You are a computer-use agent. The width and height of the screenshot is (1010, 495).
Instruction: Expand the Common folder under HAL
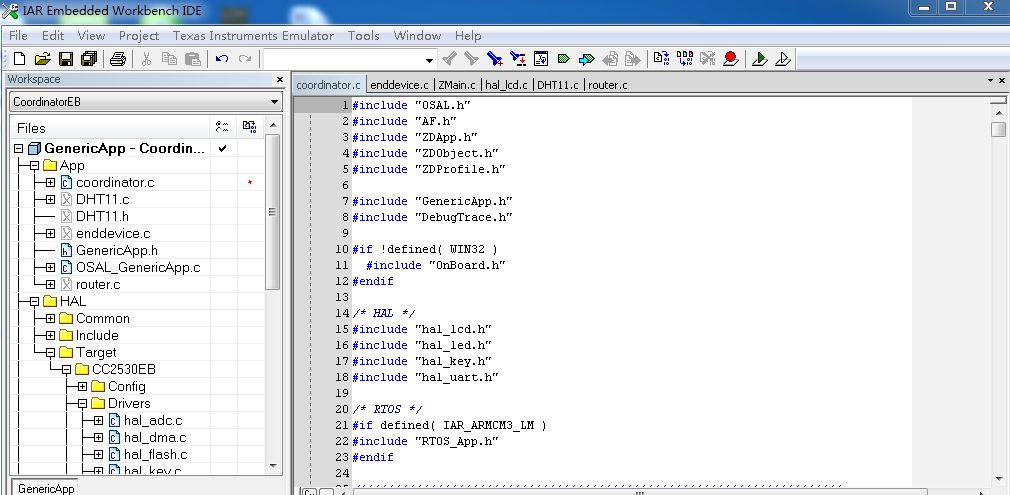pyautogui.click(x=50, y=319)
